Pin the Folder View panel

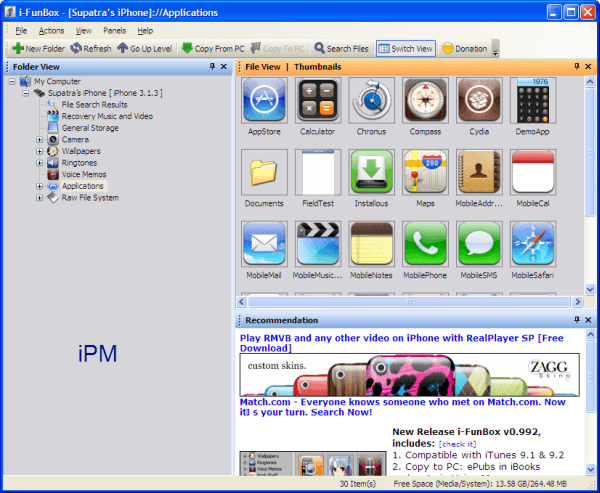(212, 67)
